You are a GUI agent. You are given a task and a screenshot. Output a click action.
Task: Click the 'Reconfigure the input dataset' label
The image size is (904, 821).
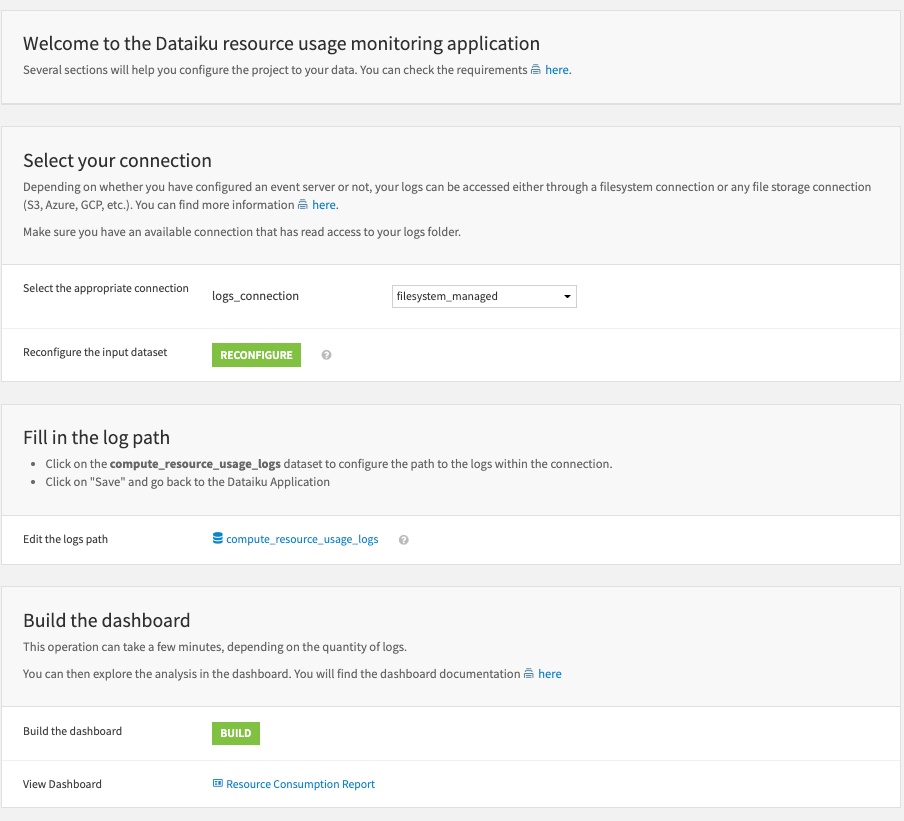(x=95, y=352)
